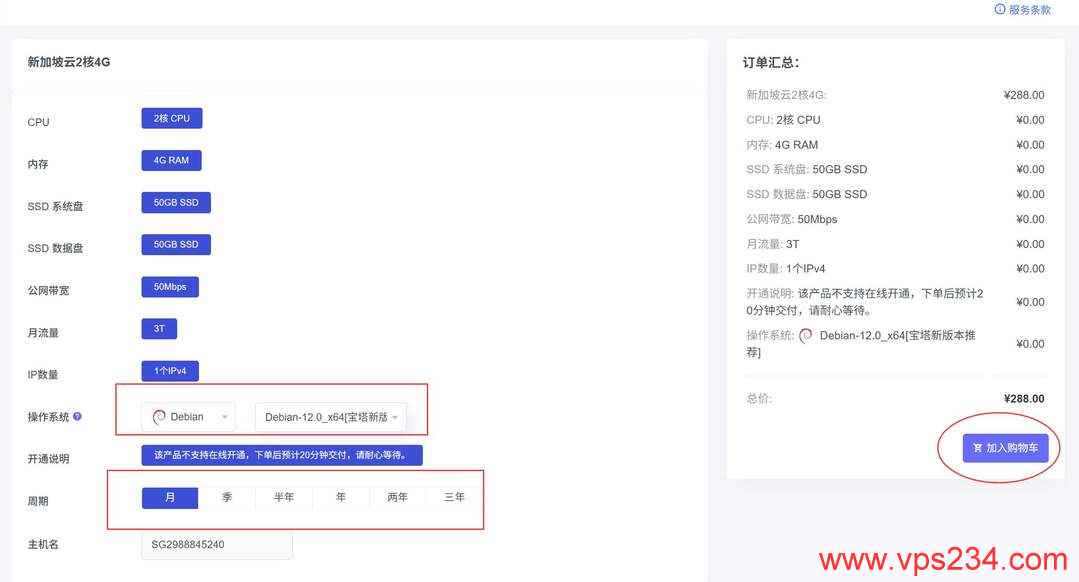Select the 季 billing period
Image resolution: width=1079 pixels, height=582 pixels.
[x=227, y=496]
